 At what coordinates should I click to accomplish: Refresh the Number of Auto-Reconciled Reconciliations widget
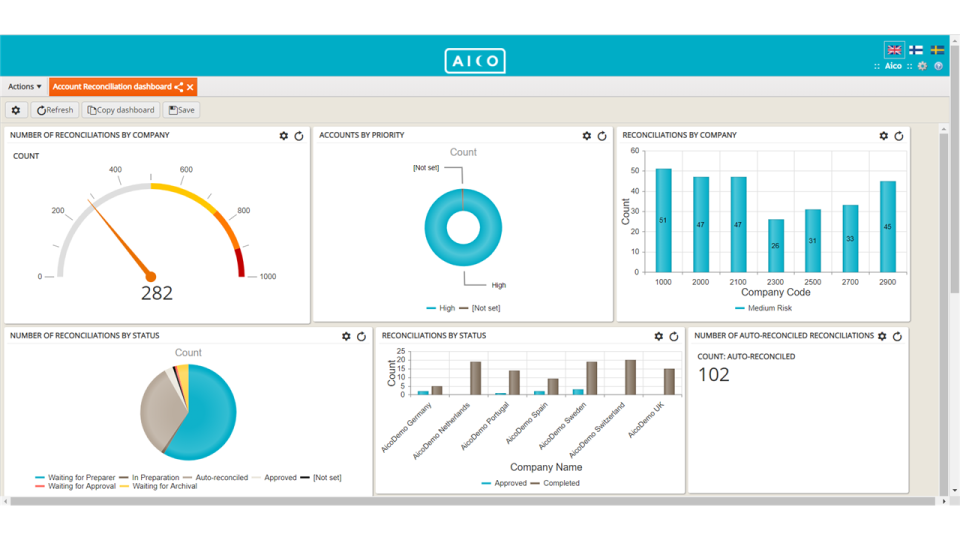click(897, 337)
